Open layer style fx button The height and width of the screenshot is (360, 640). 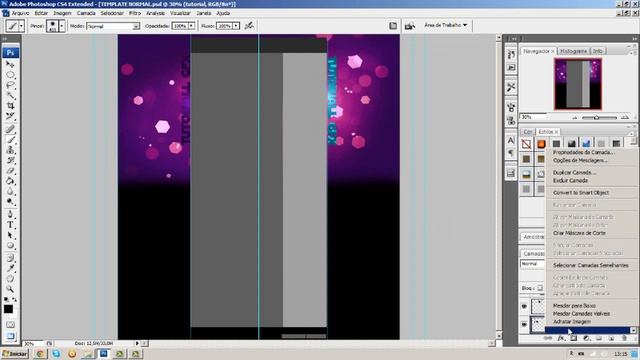[x=561, y=338]
